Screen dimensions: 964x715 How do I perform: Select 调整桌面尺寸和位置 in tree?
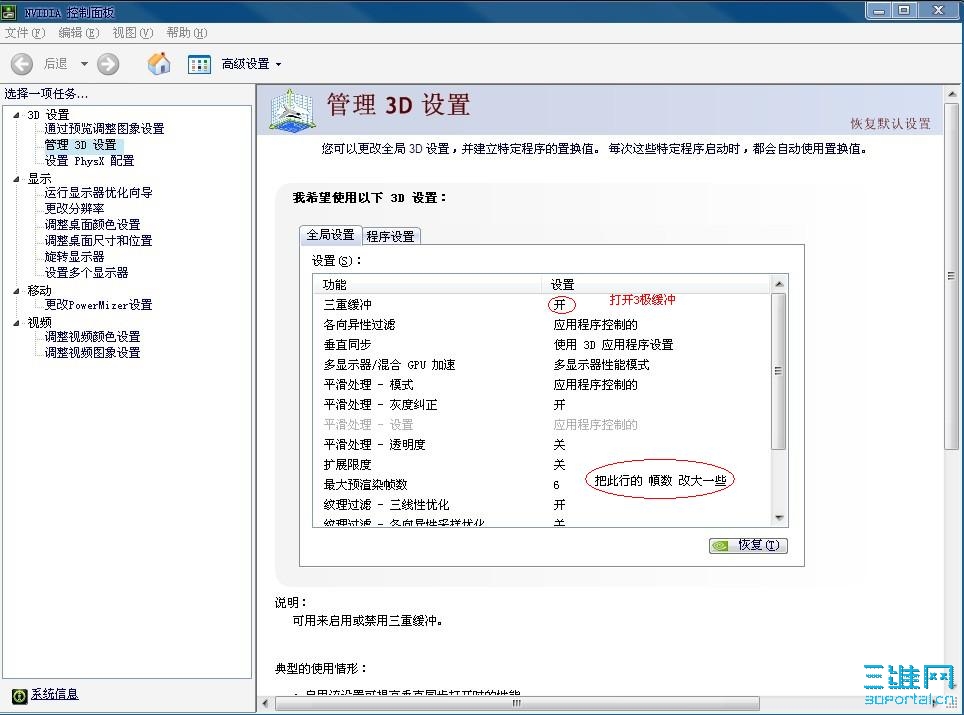pyautogui.click(x=98, y=240)
